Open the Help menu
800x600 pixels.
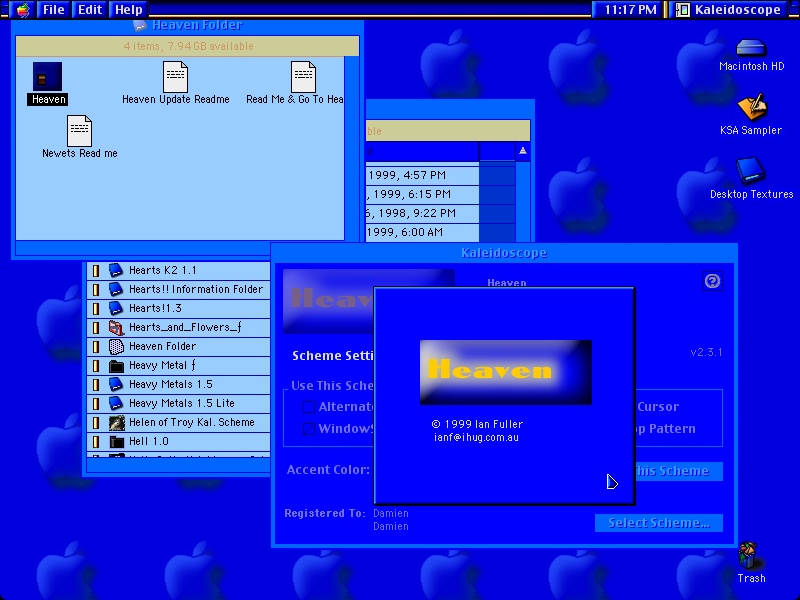(128, 9)
